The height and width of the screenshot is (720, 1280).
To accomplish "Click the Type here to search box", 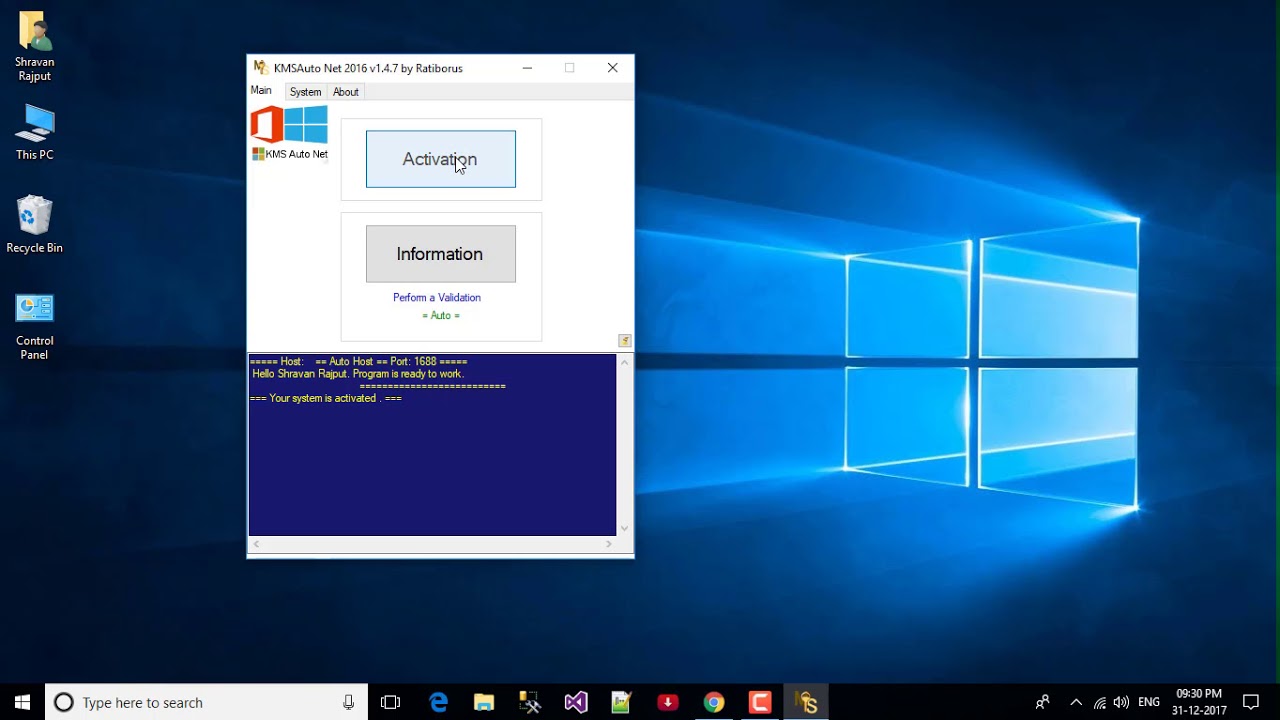I will click(x=207, y=702).
